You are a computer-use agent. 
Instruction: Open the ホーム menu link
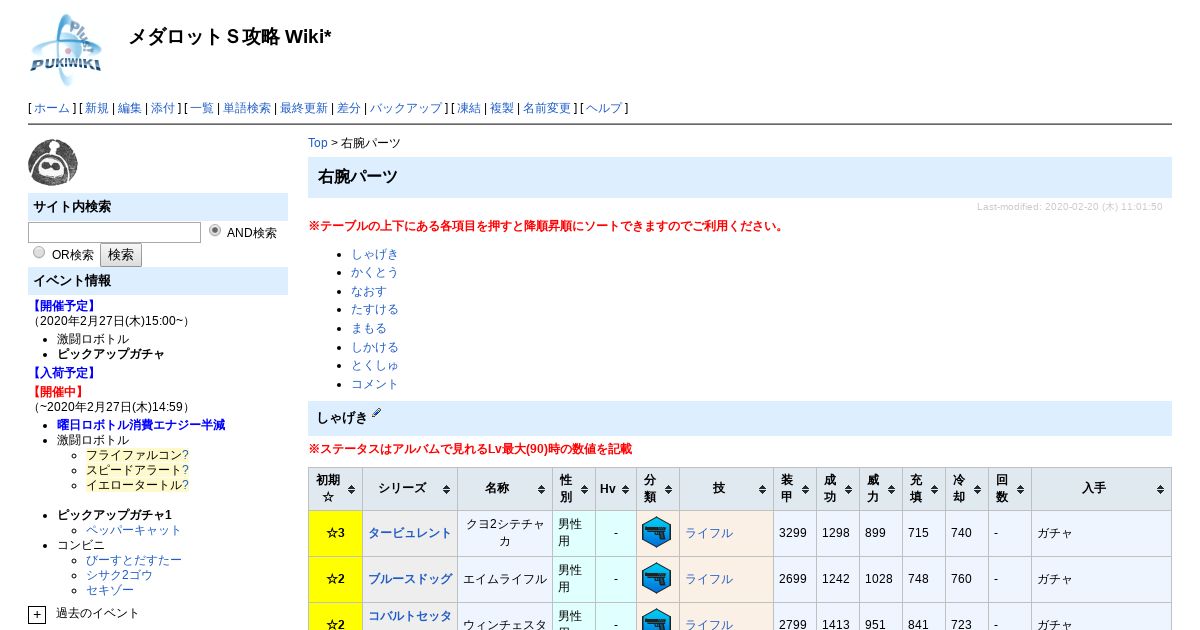52,108
